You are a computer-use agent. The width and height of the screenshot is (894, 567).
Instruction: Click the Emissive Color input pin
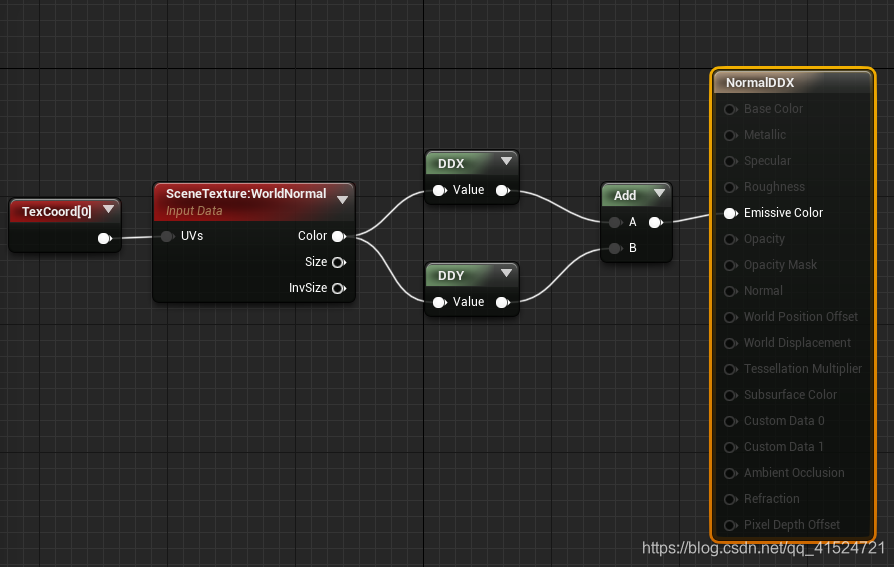pos(730,213)
